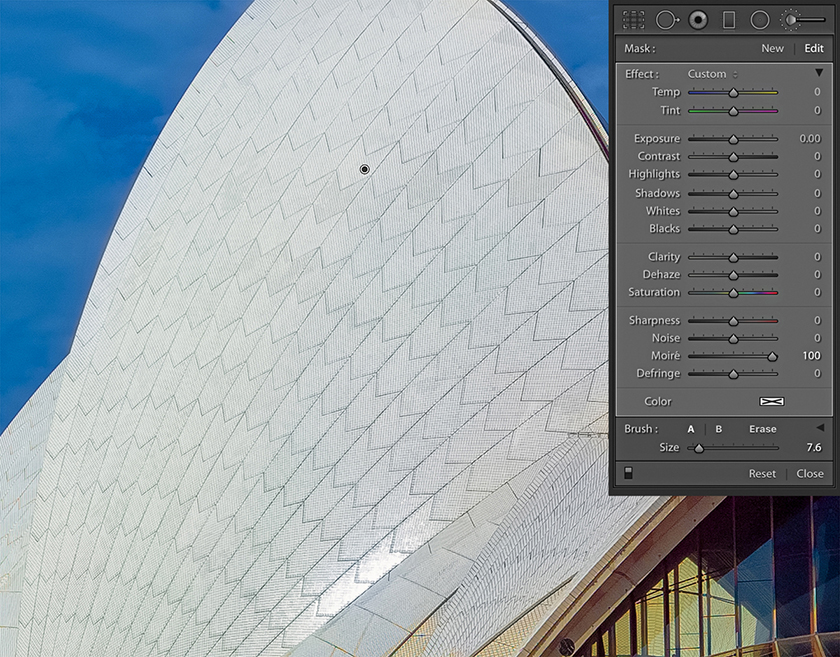This screenshot has height=657, width=840.
Task: Click New to create a mask
Action: coord(772,48)
